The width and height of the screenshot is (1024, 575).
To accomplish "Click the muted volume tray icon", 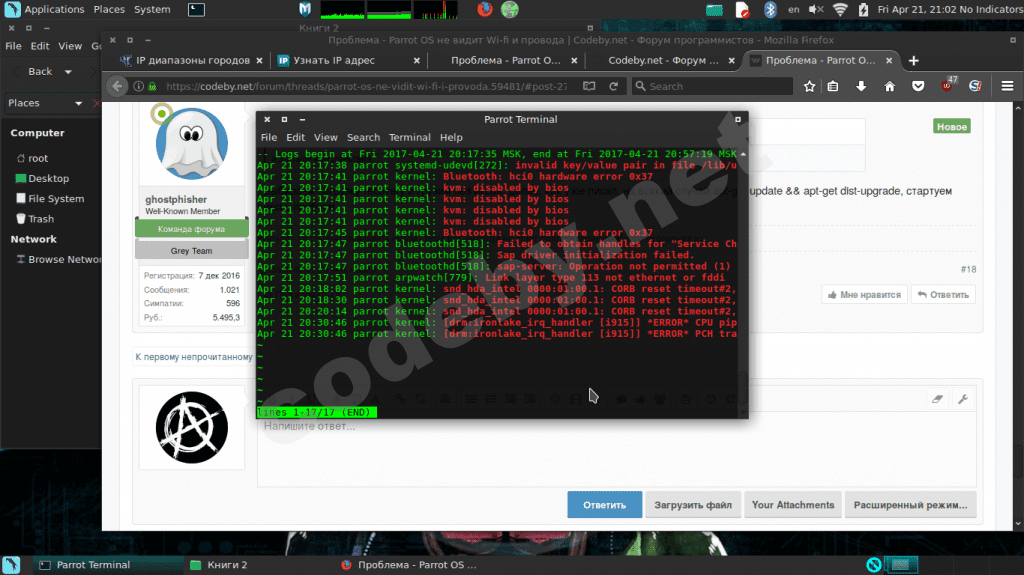I will coord(816,9).
